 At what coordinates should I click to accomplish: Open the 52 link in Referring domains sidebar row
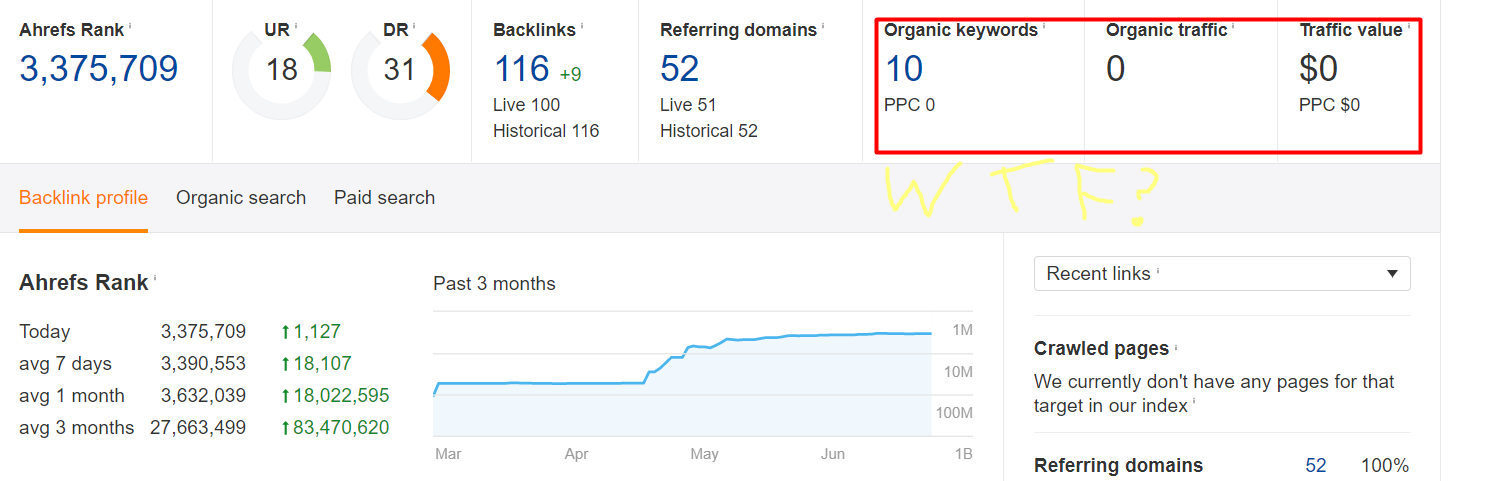1316,466
